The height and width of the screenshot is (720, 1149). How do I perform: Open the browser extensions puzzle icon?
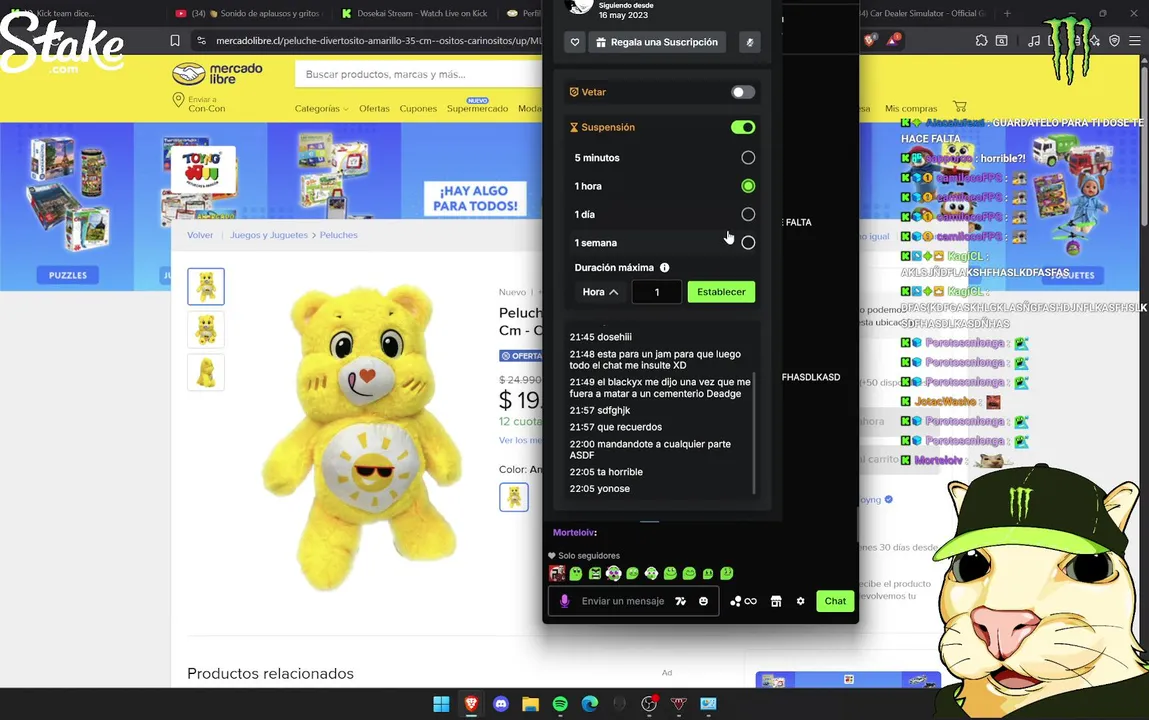point(981,41)
